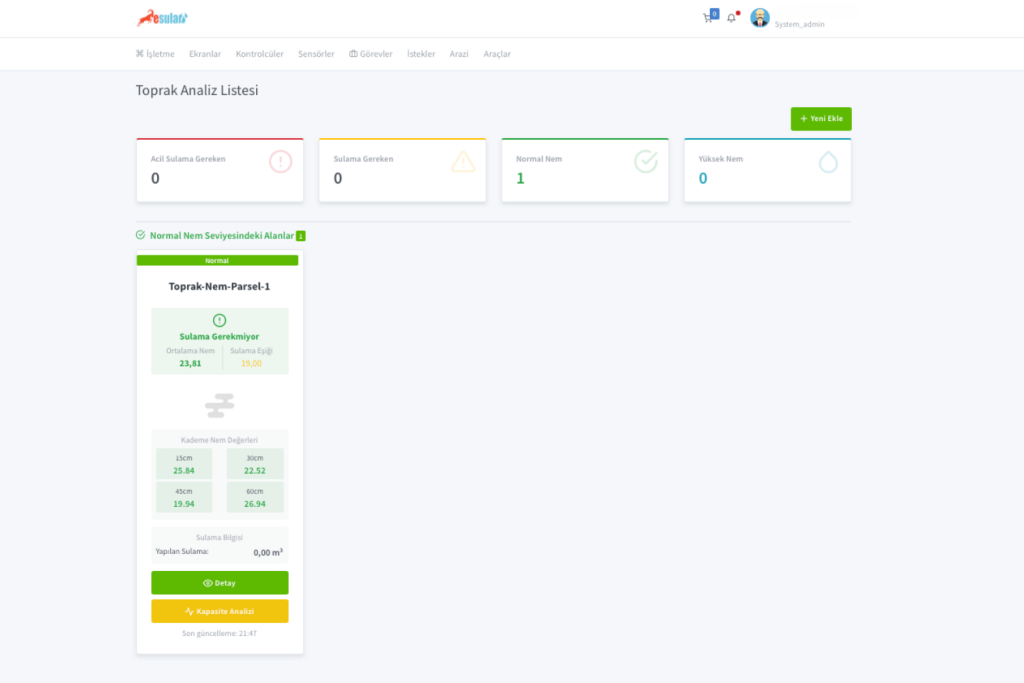The image size is (1024, 683).
Task: Click the red exclamation urgent irrigation icon
Action: point(281,161)
